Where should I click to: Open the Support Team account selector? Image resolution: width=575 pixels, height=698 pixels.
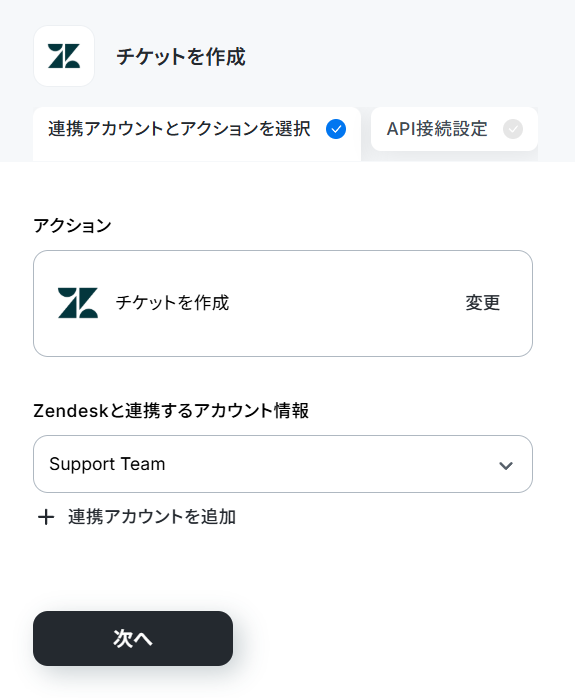(283, 464)
